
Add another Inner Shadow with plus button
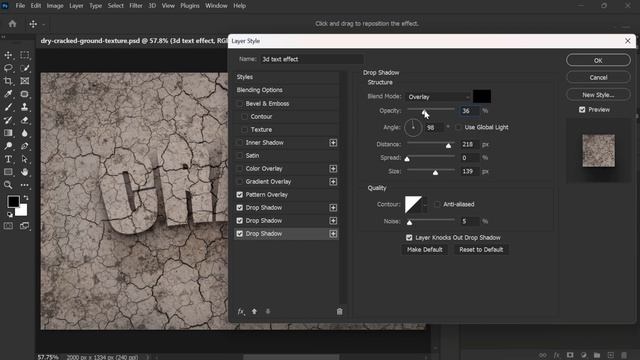tap(333, 142)
